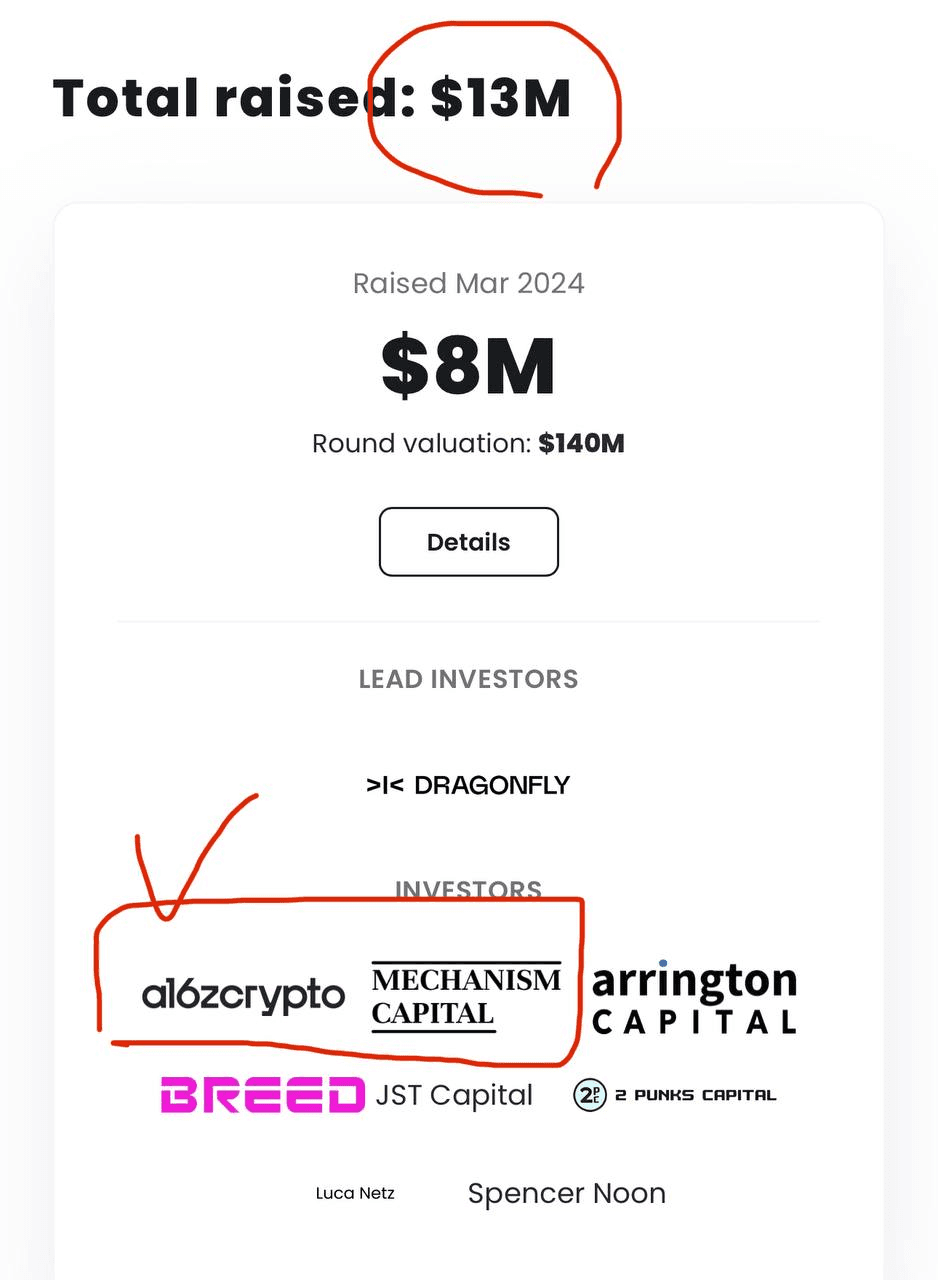The height and width of the screenshot is (1280, 938).
Task: Open the JST Capital investor link
Action: pyautogui.click(x=454, y=1095)
